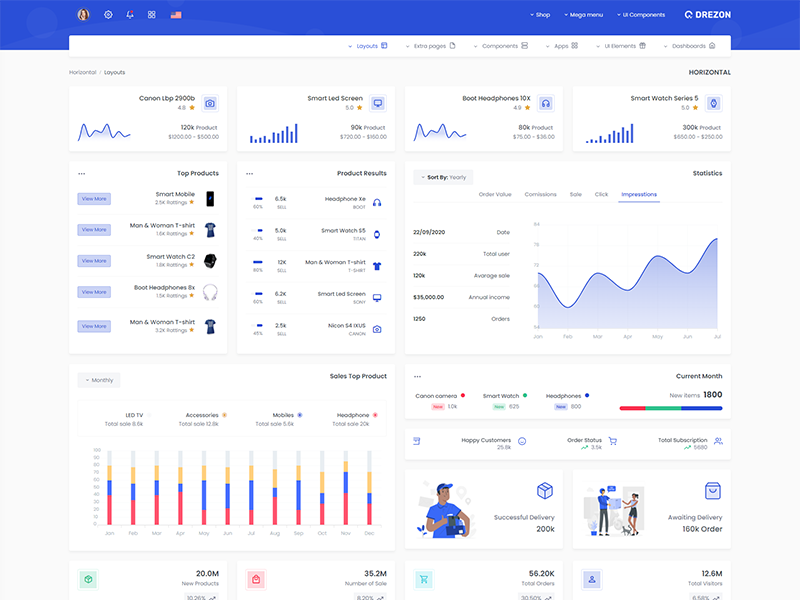Click the notification bell icon
Image resolution: width=800 pixels, height=600 pixels.
(x=130, y=15)
